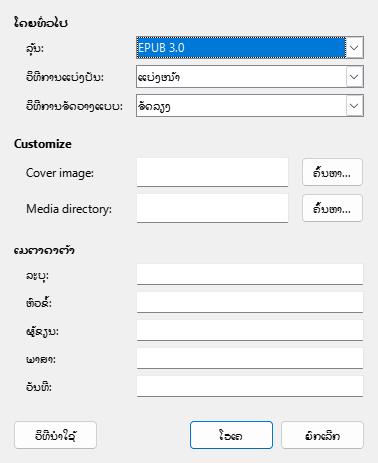Focus the date (ວັນທີ) metadata field
378x463 pixels.
[250, 386]
